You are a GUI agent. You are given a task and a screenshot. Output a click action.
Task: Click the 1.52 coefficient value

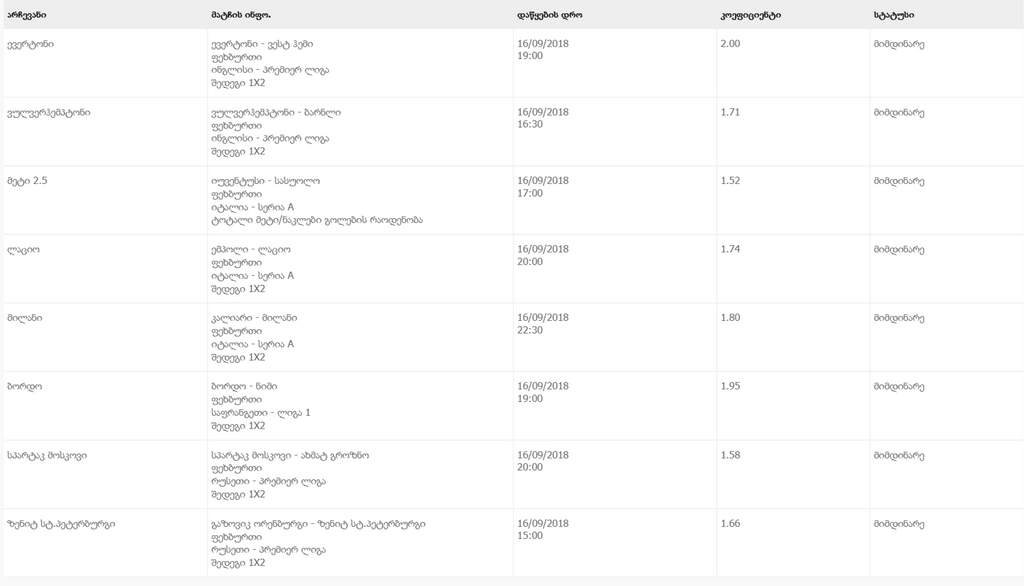[730, 181]
